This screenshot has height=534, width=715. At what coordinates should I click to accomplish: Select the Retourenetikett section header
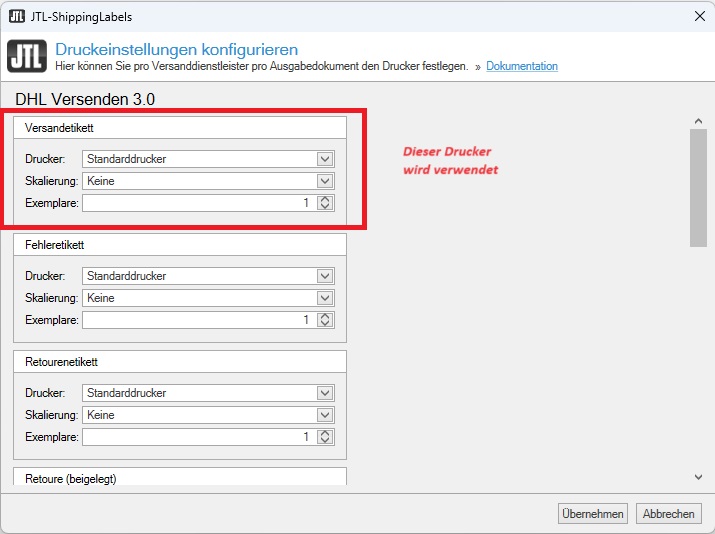pyautogui.click(x=180, y=362)
